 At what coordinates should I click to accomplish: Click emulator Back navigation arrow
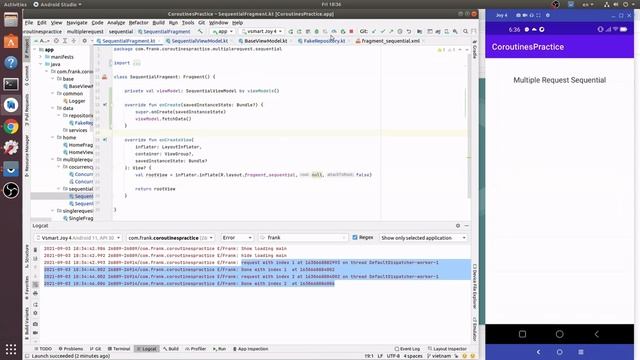click(597, 334)
